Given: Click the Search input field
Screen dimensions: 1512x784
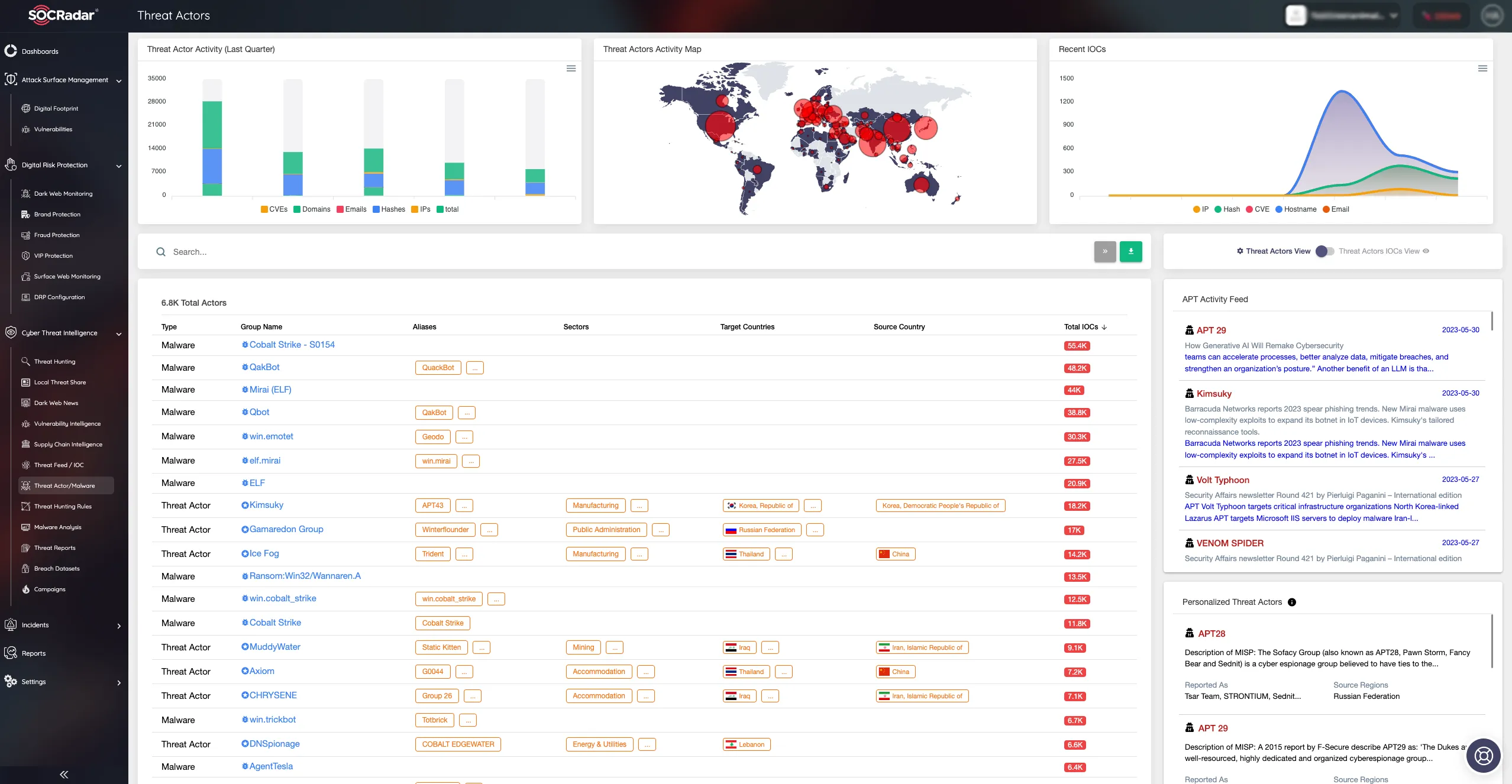Looking at the screenshot, I should (x=628, y=252).
